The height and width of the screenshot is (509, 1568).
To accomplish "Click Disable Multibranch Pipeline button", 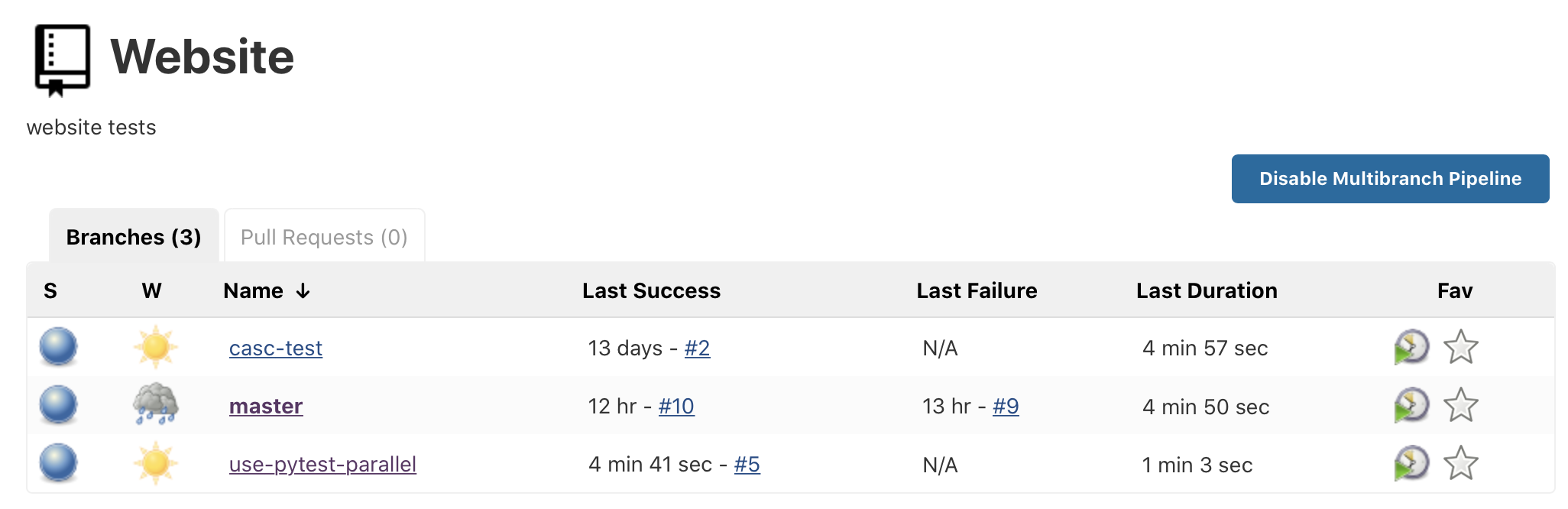I will tap(1389, 179).
